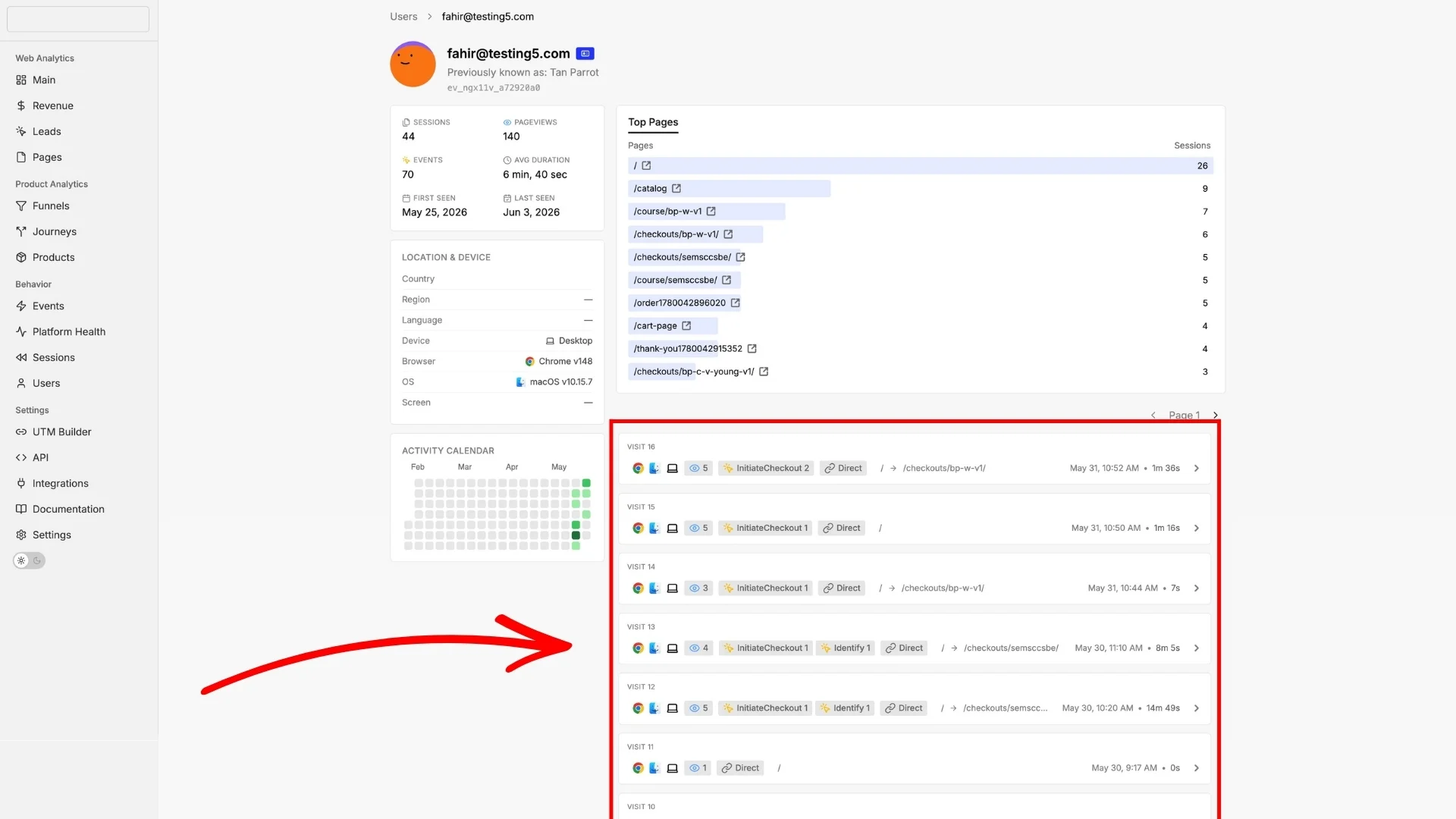Open Journeys in sidebar

(x=55, y=231)
